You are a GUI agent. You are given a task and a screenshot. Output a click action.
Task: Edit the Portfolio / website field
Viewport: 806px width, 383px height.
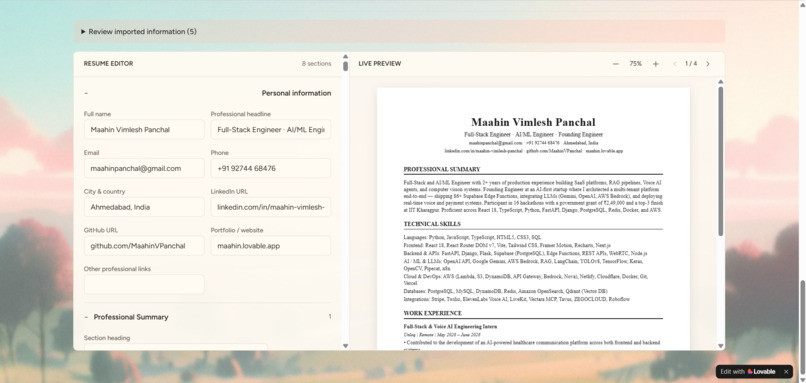pyautogui.click(x=271, y=246)
